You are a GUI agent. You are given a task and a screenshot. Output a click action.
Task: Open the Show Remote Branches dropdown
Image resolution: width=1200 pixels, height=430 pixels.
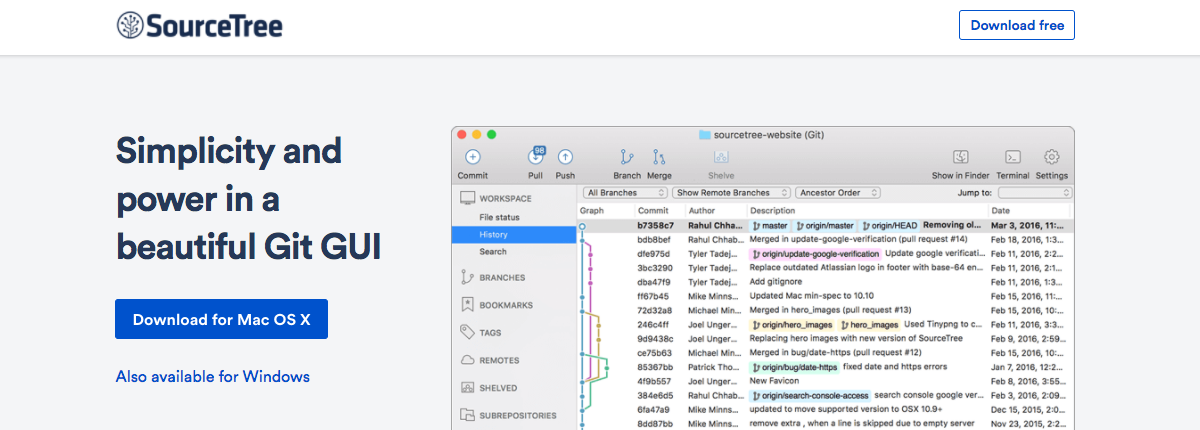(x=730, y=192)
